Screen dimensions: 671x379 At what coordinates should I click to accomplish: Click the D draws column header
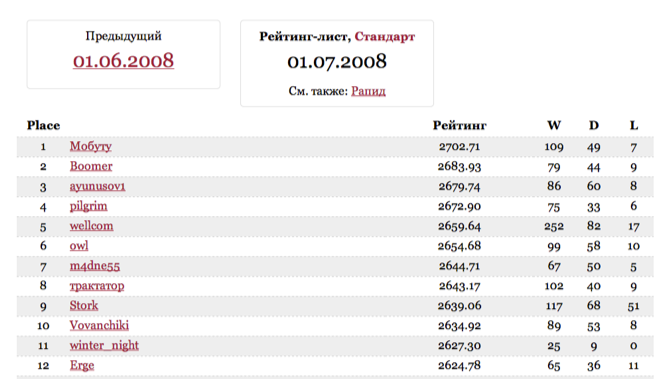click(594, 125)
